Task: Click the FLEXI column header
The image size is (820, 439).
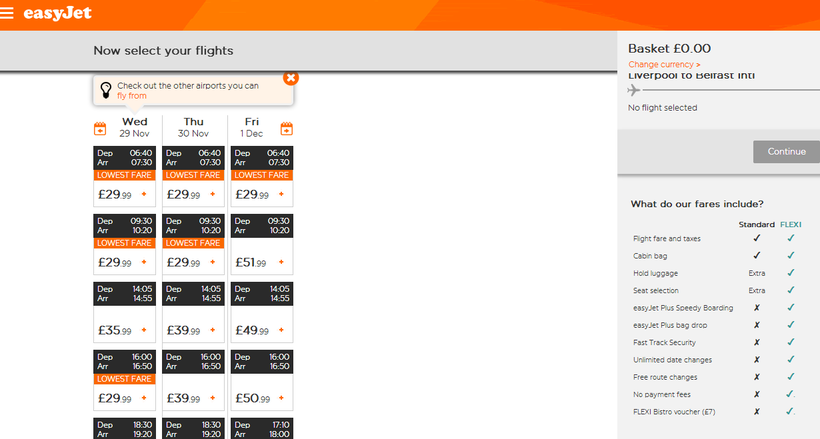Action: click(x=791, y=224)
